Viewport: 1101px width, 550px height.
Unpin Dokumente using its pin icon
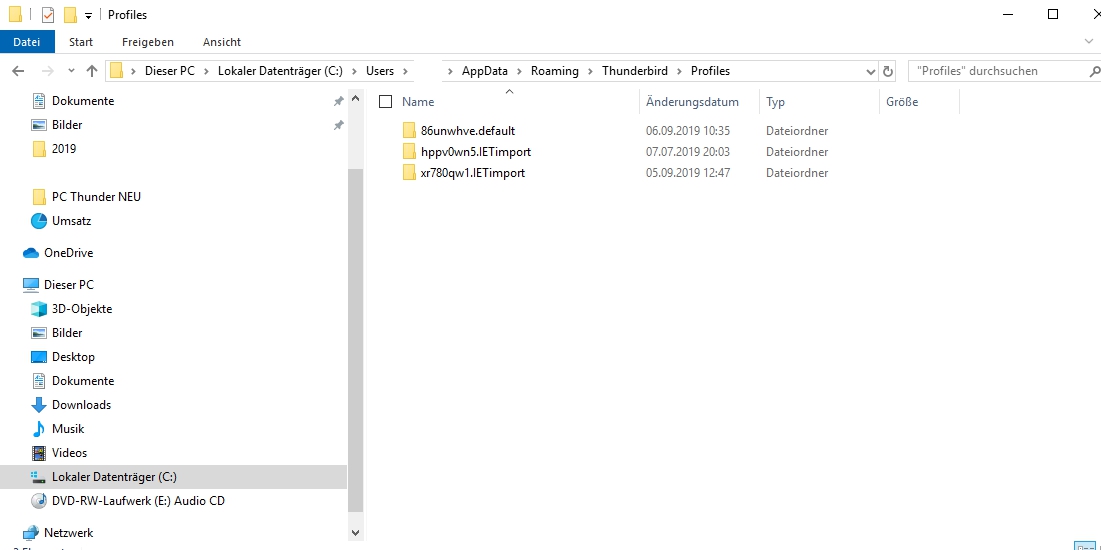click(x=338, y=101)
